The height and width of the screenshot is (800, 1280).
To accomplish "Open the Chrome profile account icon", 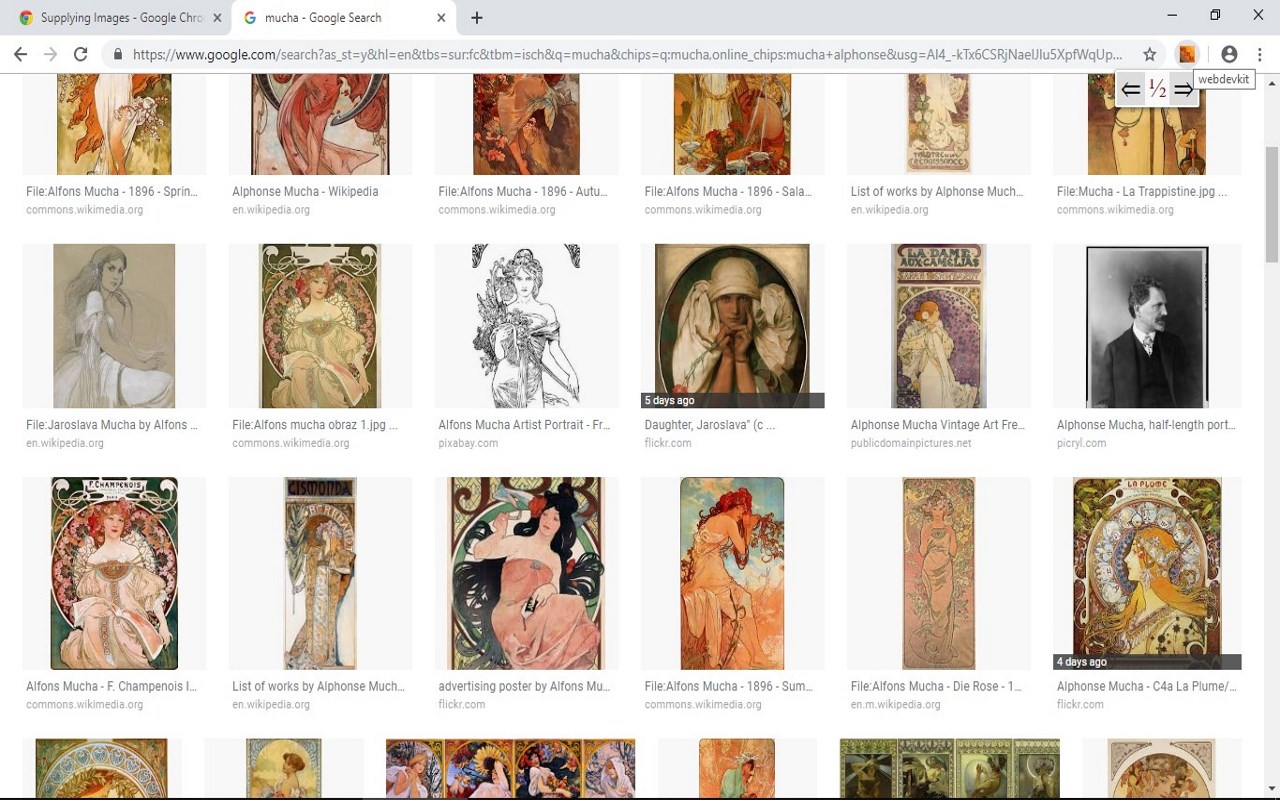I will point(1229,54).
